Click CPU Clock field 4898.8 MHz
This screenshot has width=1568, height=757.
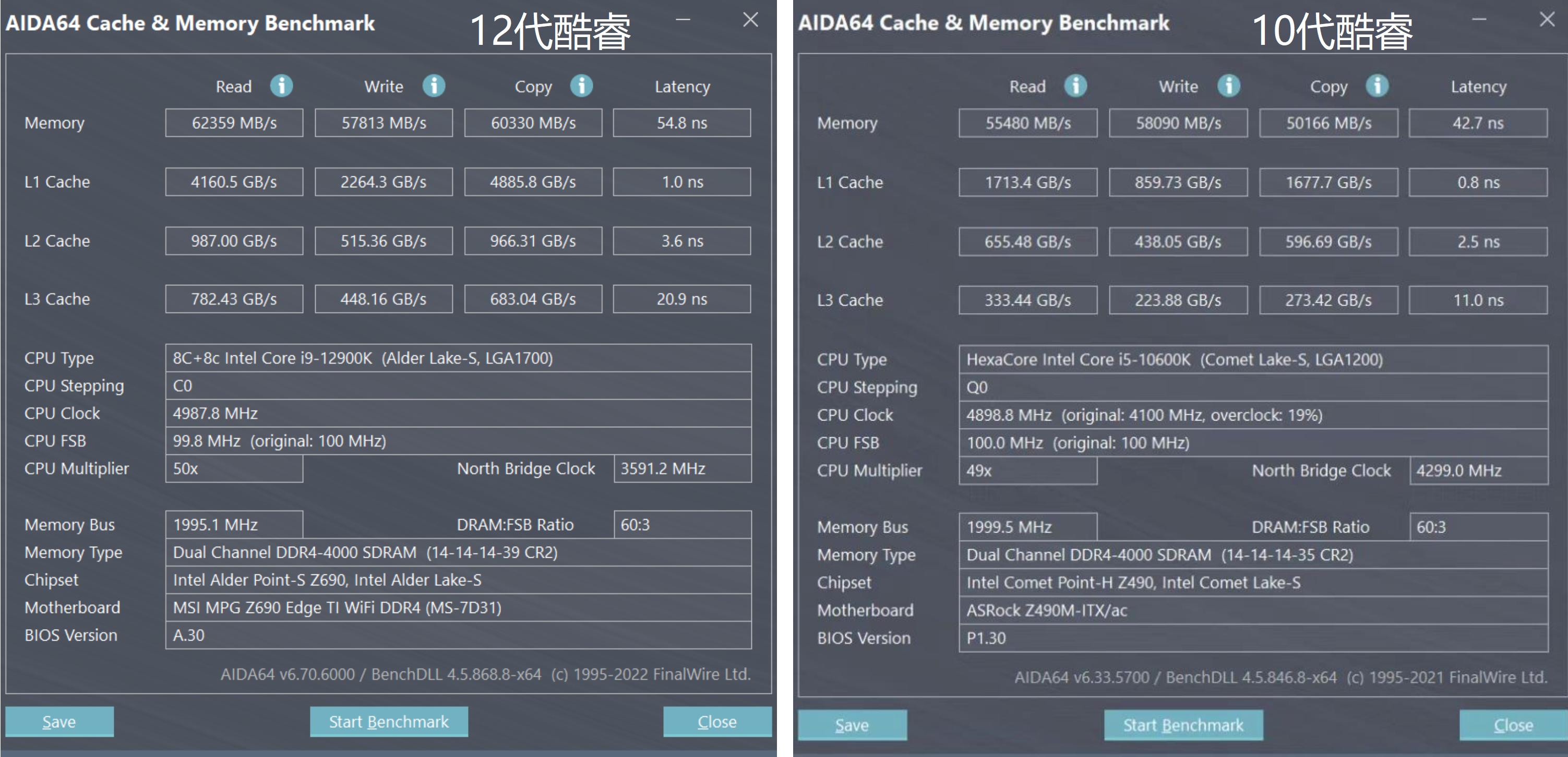tap(1253, 415)
